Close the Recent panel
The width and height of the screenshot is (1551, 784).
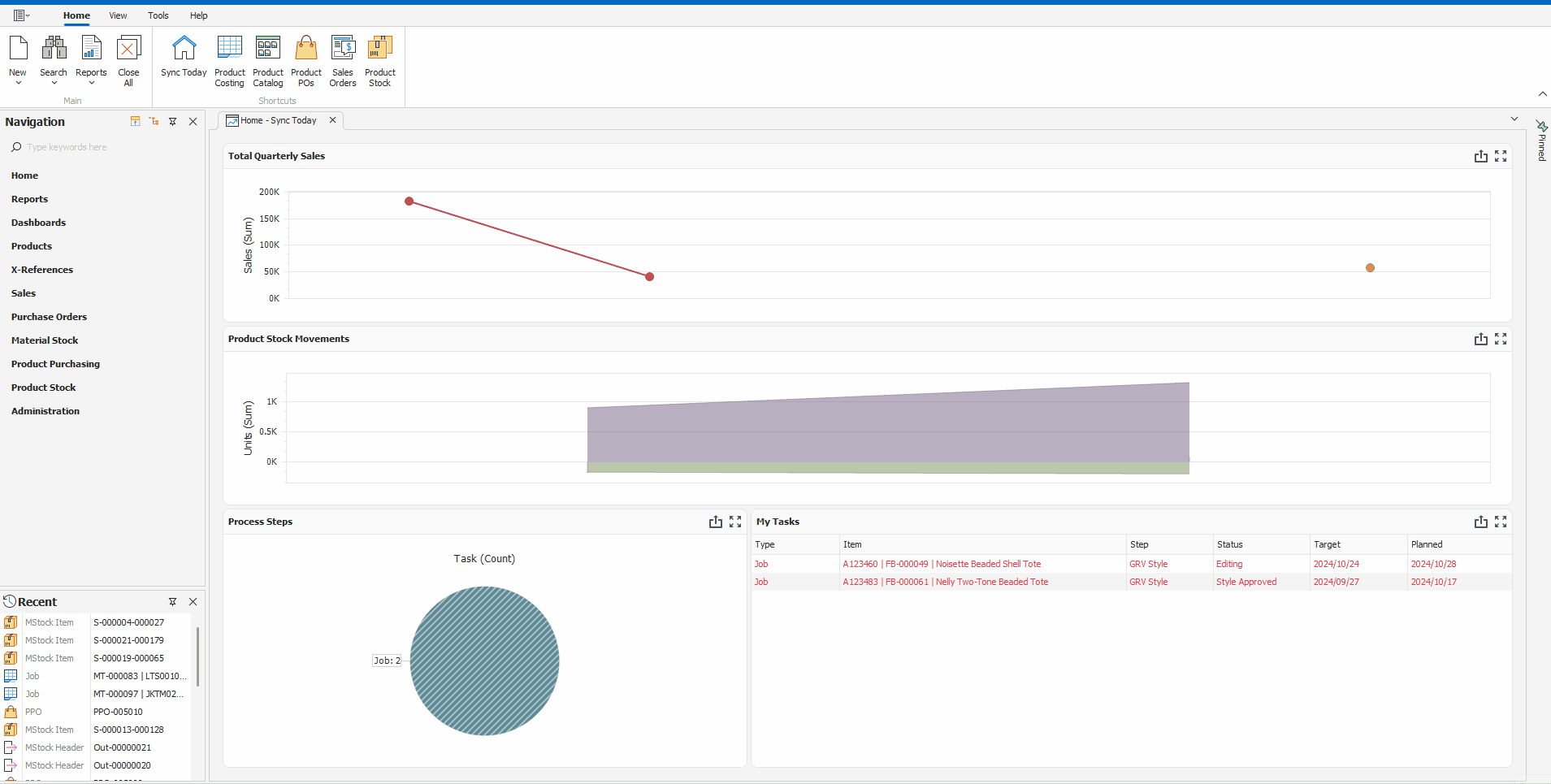click(193, 602)
